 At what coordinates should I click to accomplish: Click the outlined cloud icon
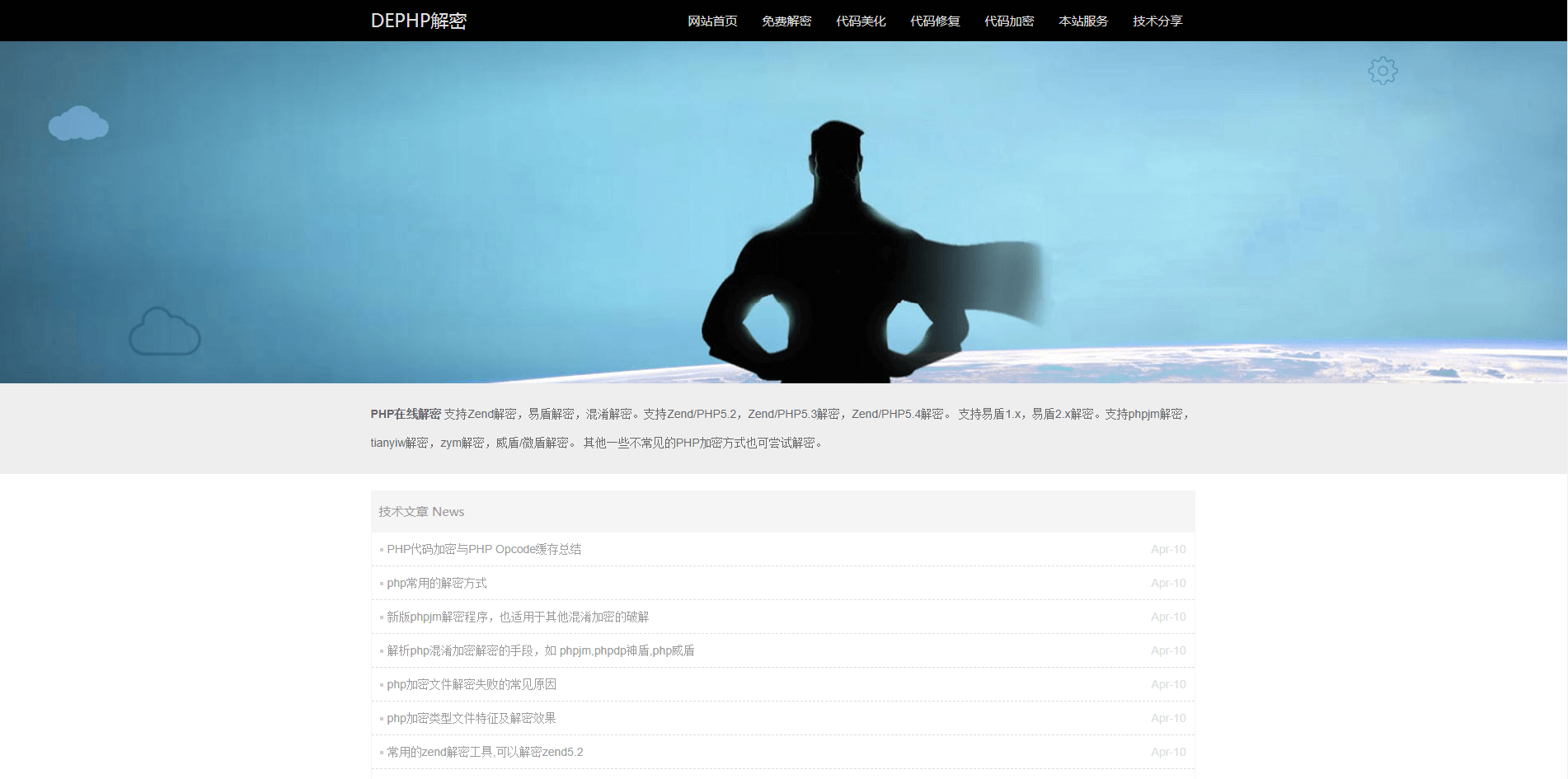165,332
